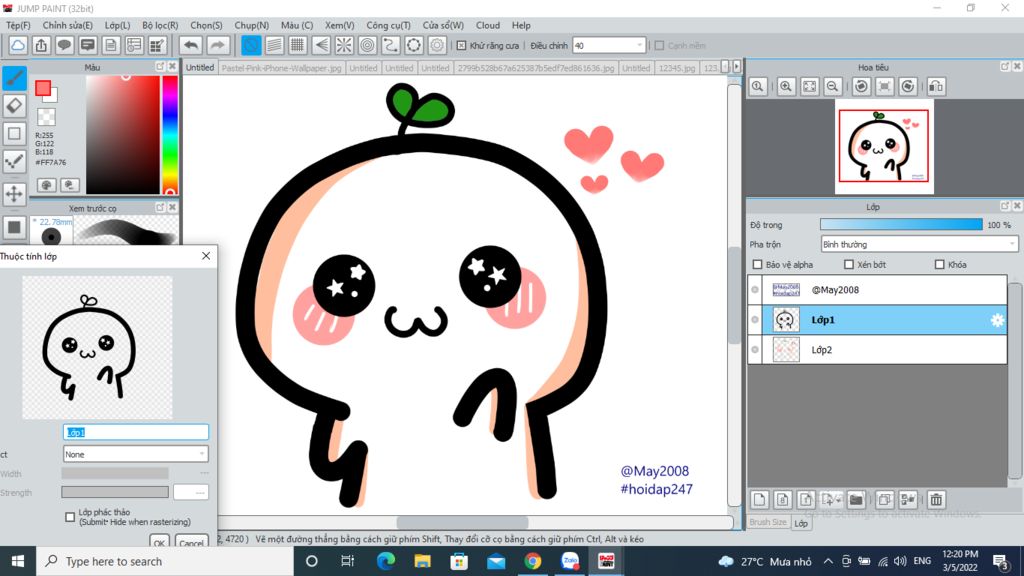
Task: Reset zoom to 100% in navigator
Action: [x=758, y=86]
